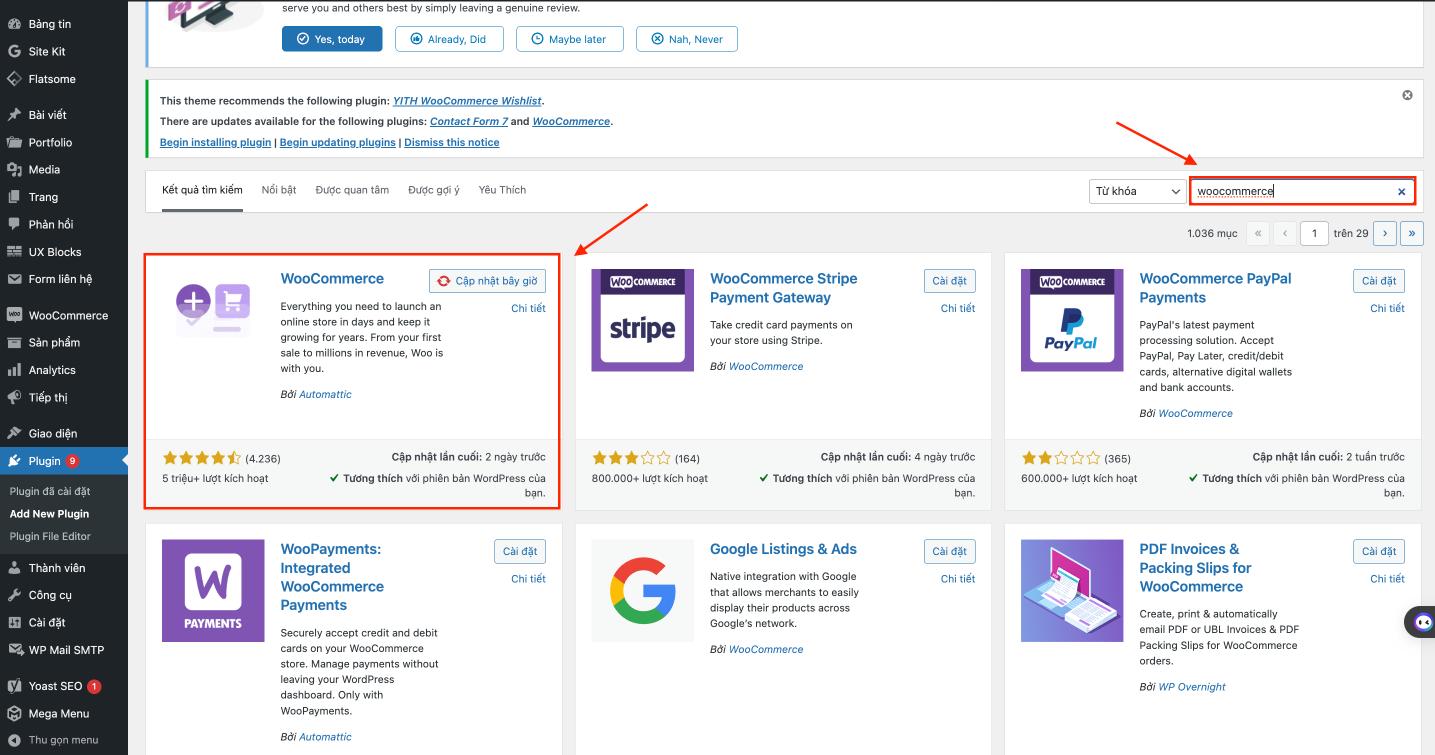The image size is (1435, 755).
Task: Open the Giao diện appearance brush icon
Action: pos(14,433)
